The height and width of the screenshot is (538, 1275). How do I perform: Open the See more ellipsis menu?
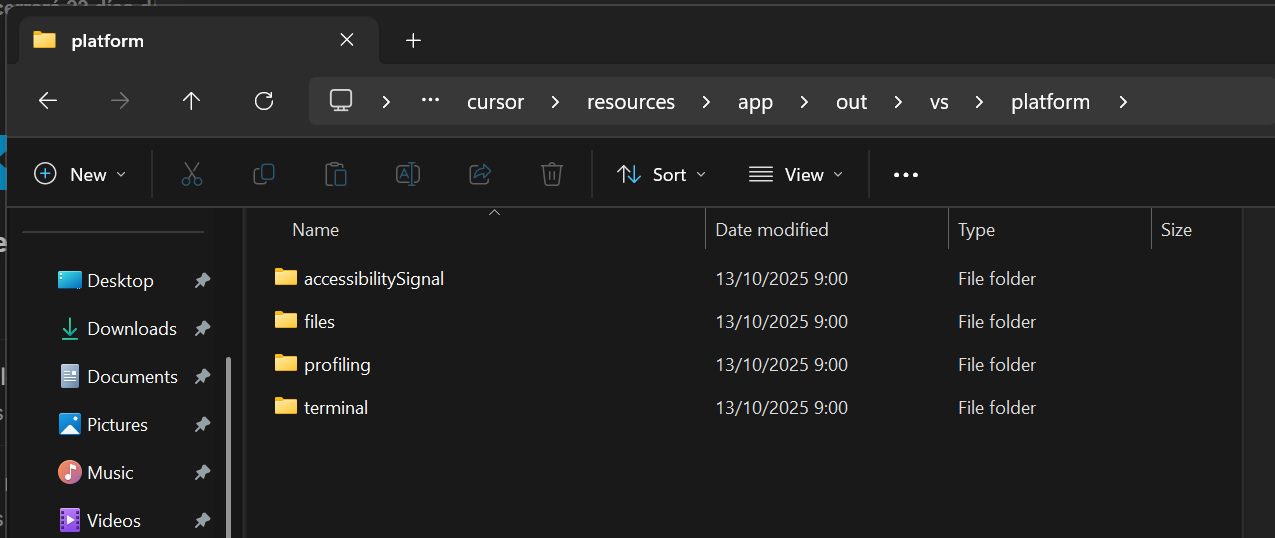pos(906,175)
